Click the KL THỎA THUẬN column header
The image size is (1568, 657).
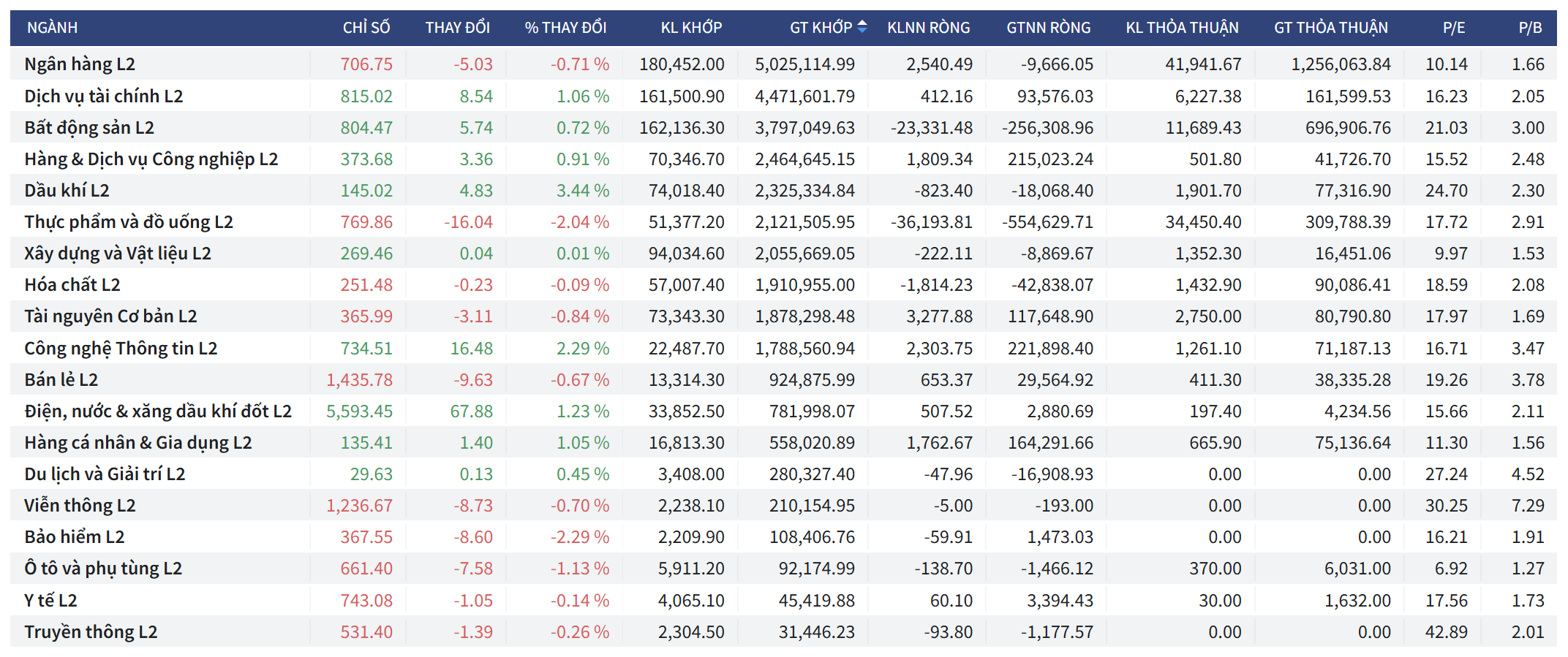pyautogui.click(x=1182, y=28)
